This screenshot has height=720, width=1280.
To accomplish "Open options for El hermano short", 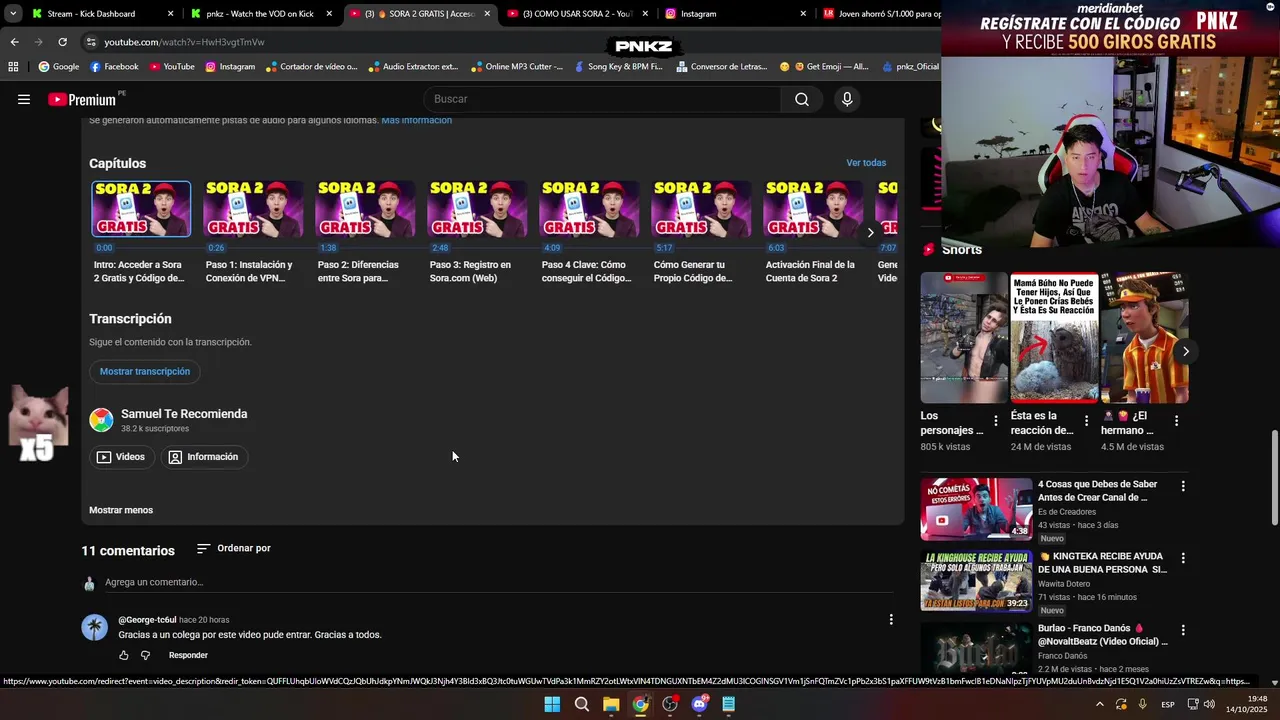I will click(1176, 421).
